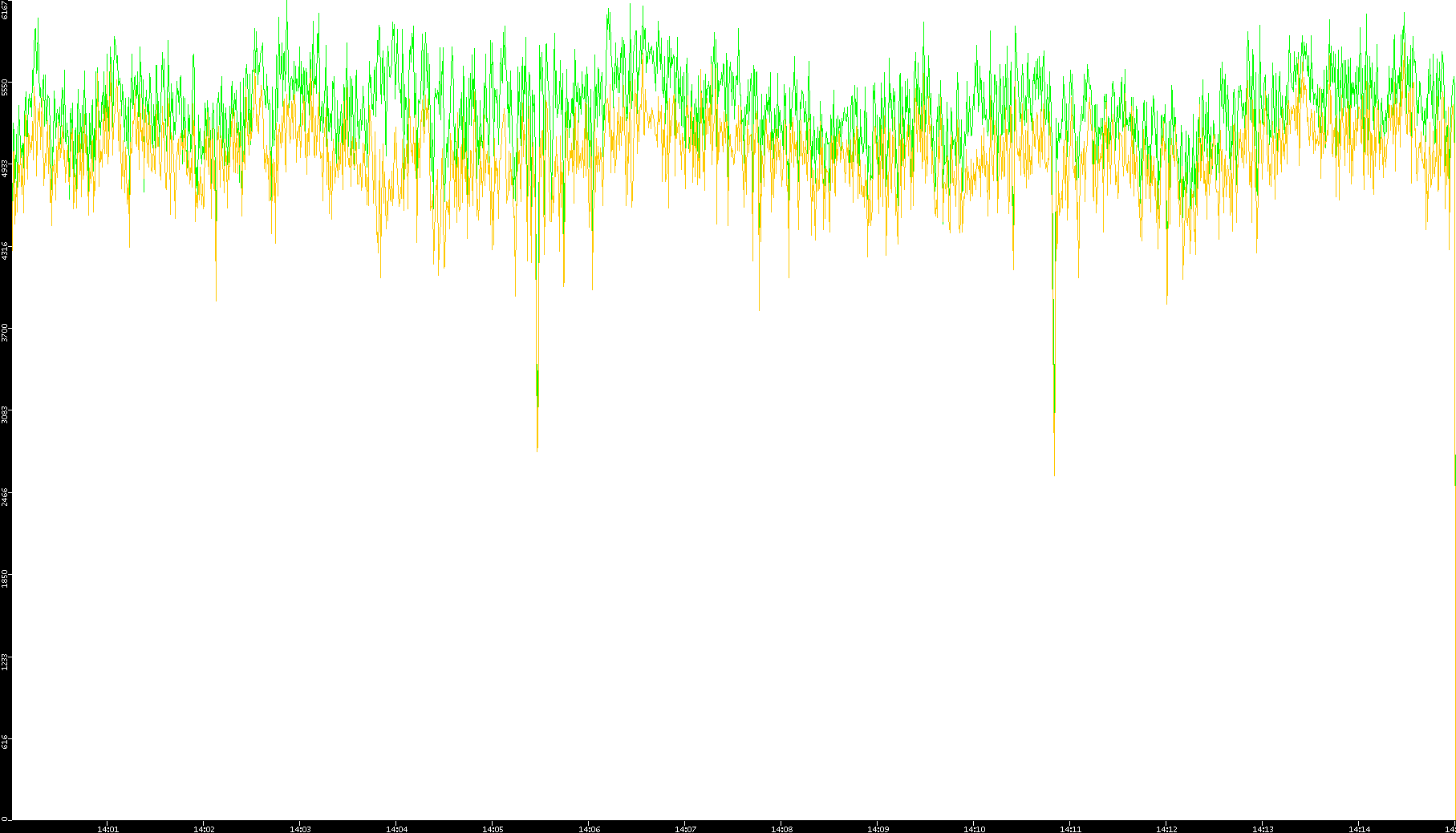Select the 616 value axis label
Viewport: 1456px width, 833px height.
(x=5, y=742)
